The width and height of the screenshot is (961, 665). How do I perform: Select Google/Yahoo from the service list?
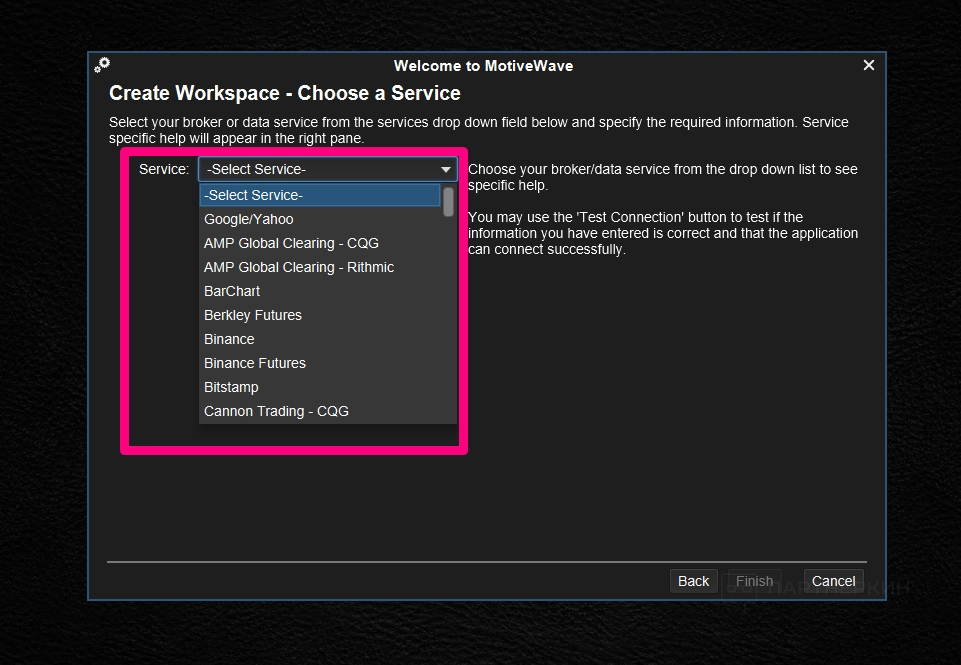[320, 219]
